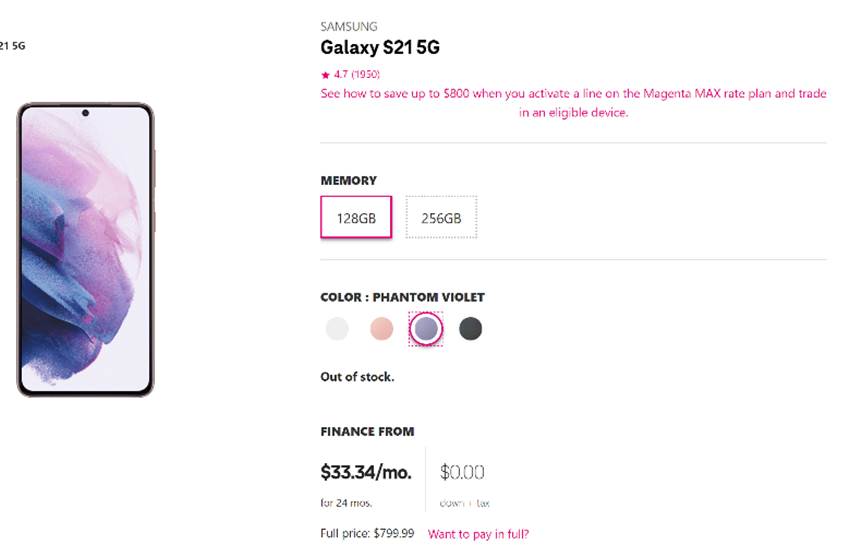
Task: Select the Phantom Violet color swatch
Action: point(426,328)
